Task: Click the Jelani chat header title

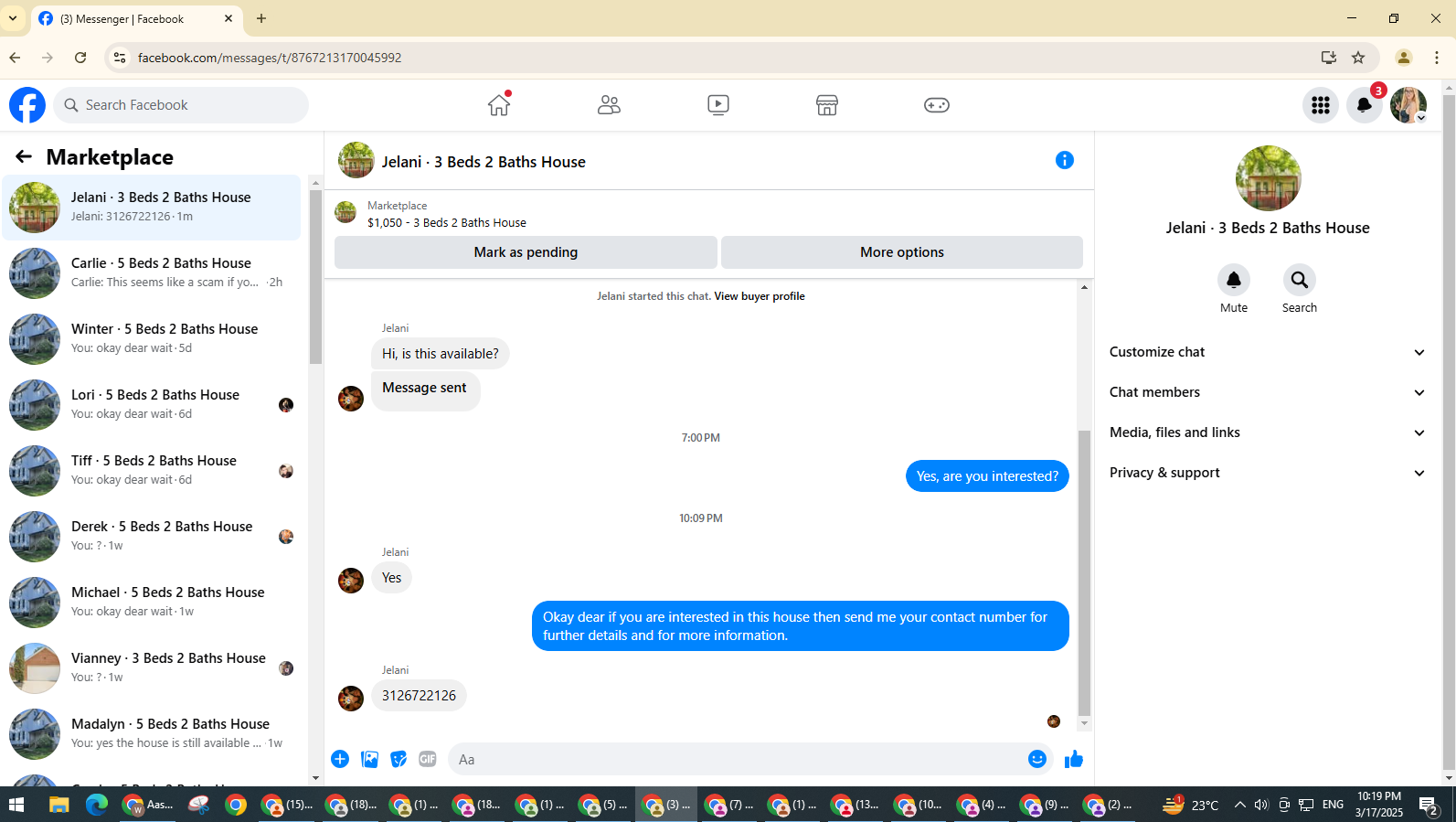Action: [x=484, y=162]
